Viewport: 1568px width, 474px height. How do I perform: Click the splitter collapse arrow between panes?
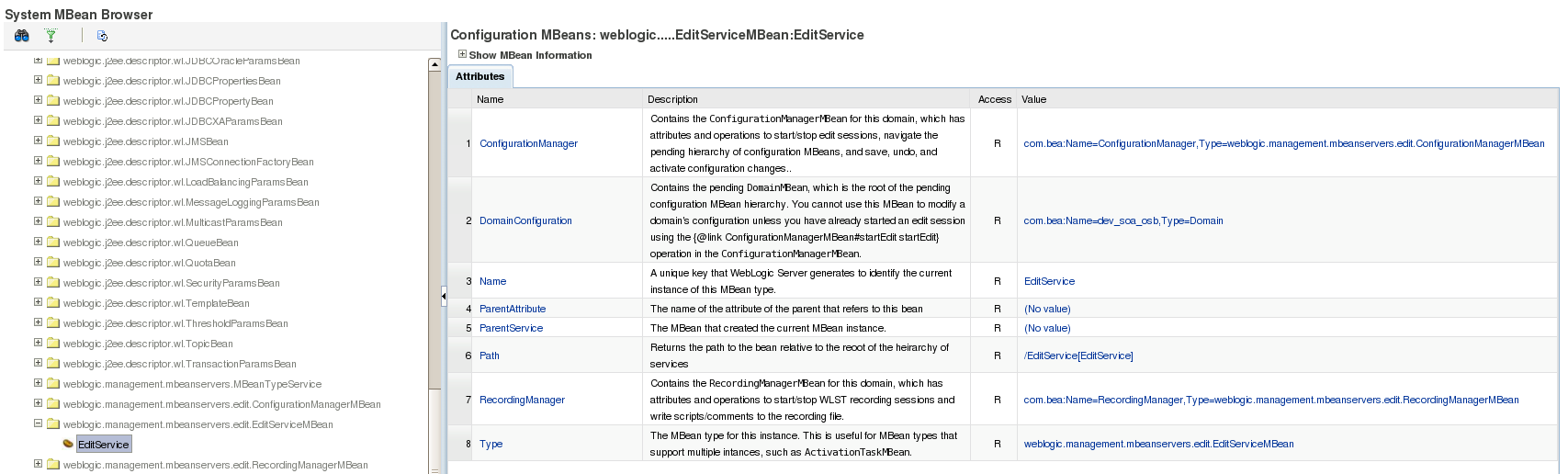tap(444, 296)
